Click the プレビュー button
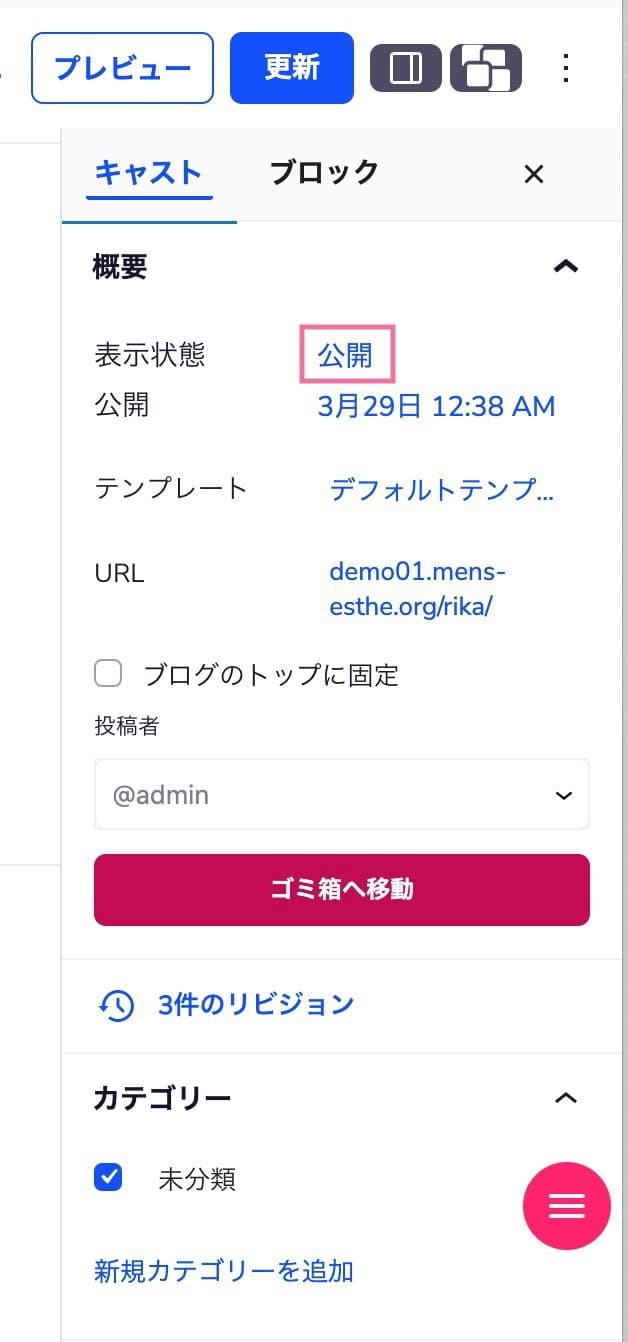Image resolution: width=628 pixels, height=1342 pixels. pyautogui.click(x=122, y=68)
